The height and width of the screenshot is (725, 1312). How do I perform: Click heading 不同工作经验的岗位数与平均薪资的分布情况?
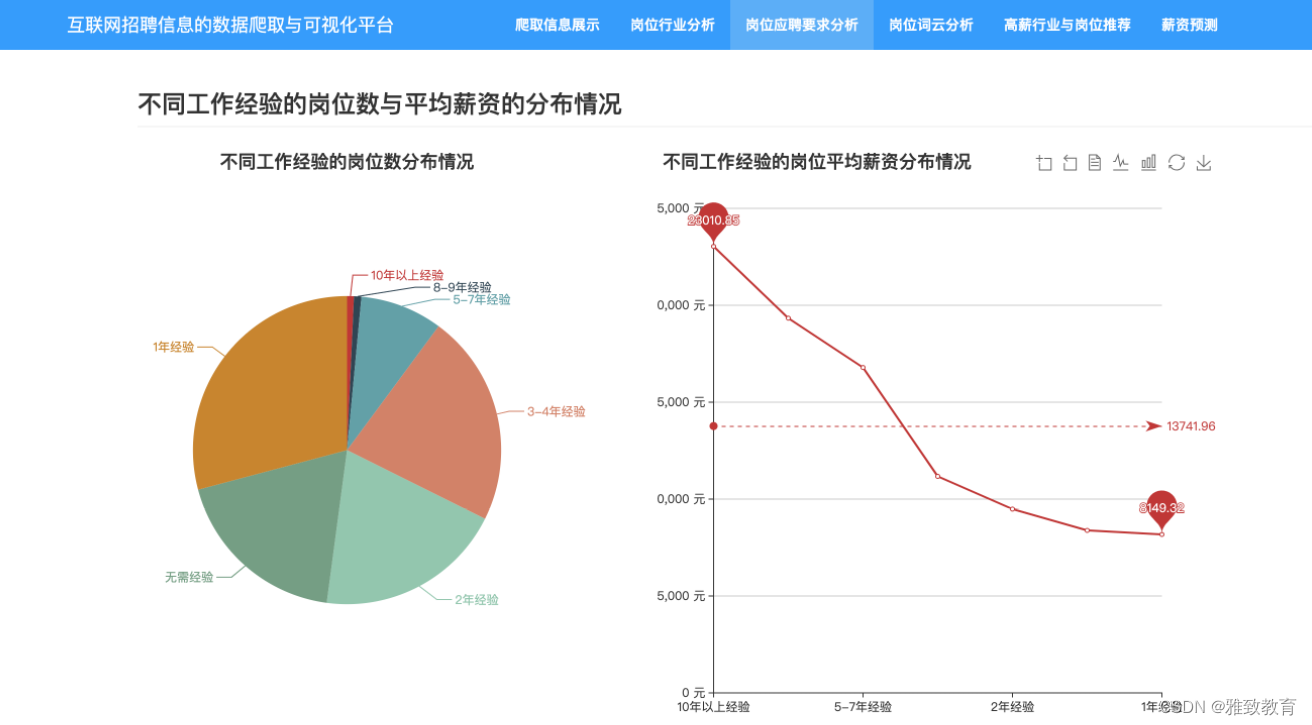[x=379, y=104]
